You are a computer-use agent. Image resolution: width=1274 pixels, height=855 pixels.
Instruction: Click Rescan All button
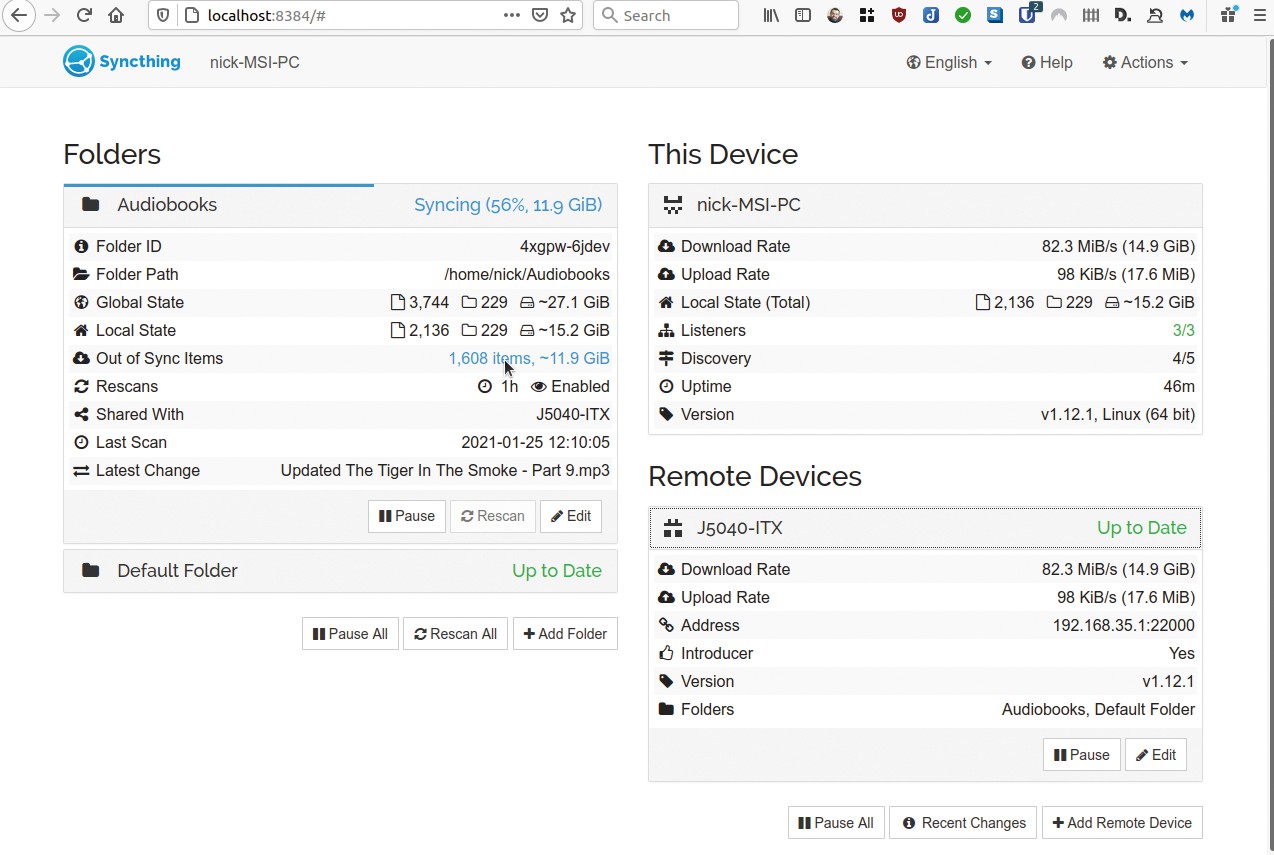[456, 634]
